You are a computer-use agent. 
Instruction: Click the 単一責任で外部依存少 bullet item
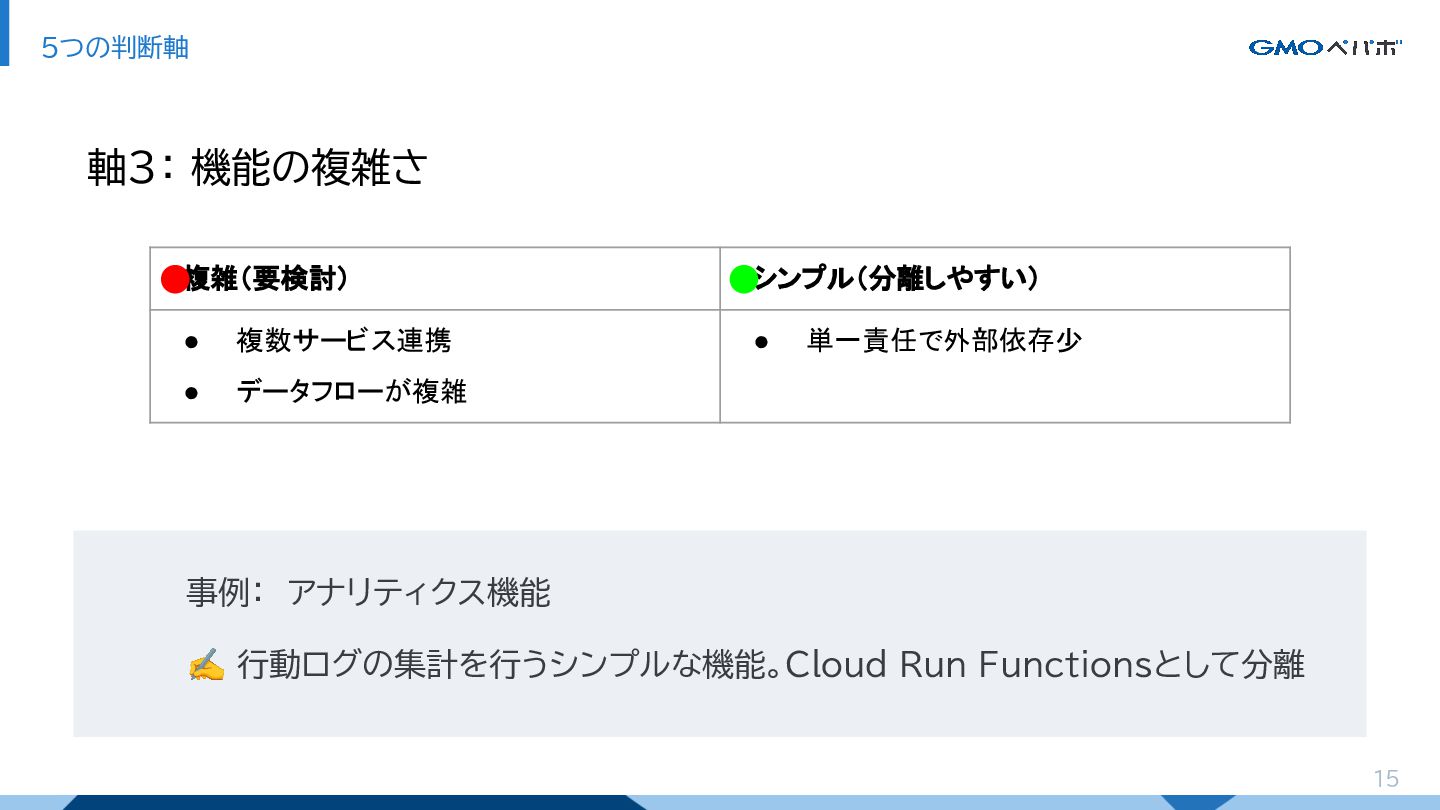[x=944, y=340]
